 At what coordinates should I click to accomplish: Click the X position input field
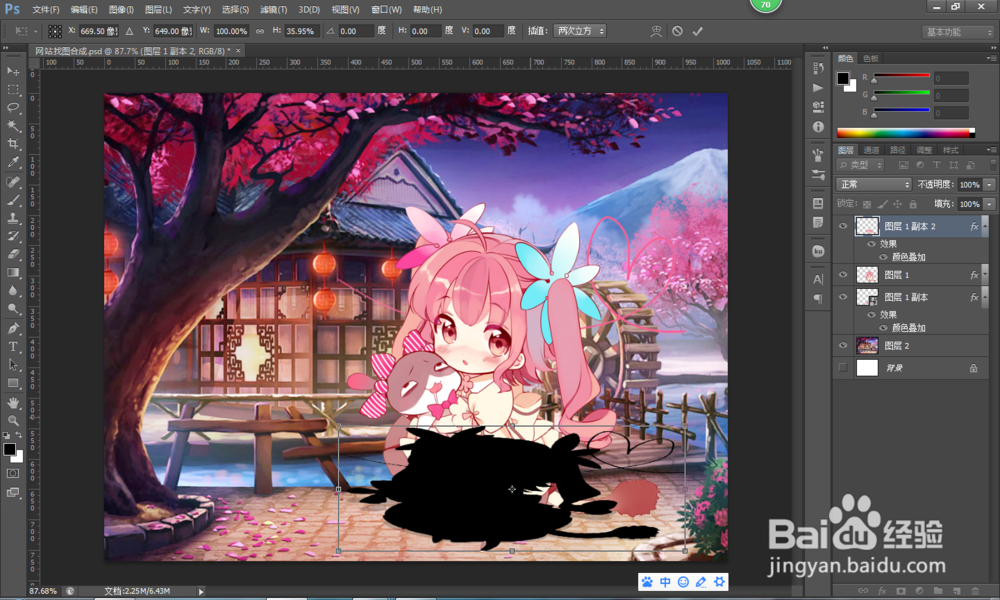pos(99,31)
